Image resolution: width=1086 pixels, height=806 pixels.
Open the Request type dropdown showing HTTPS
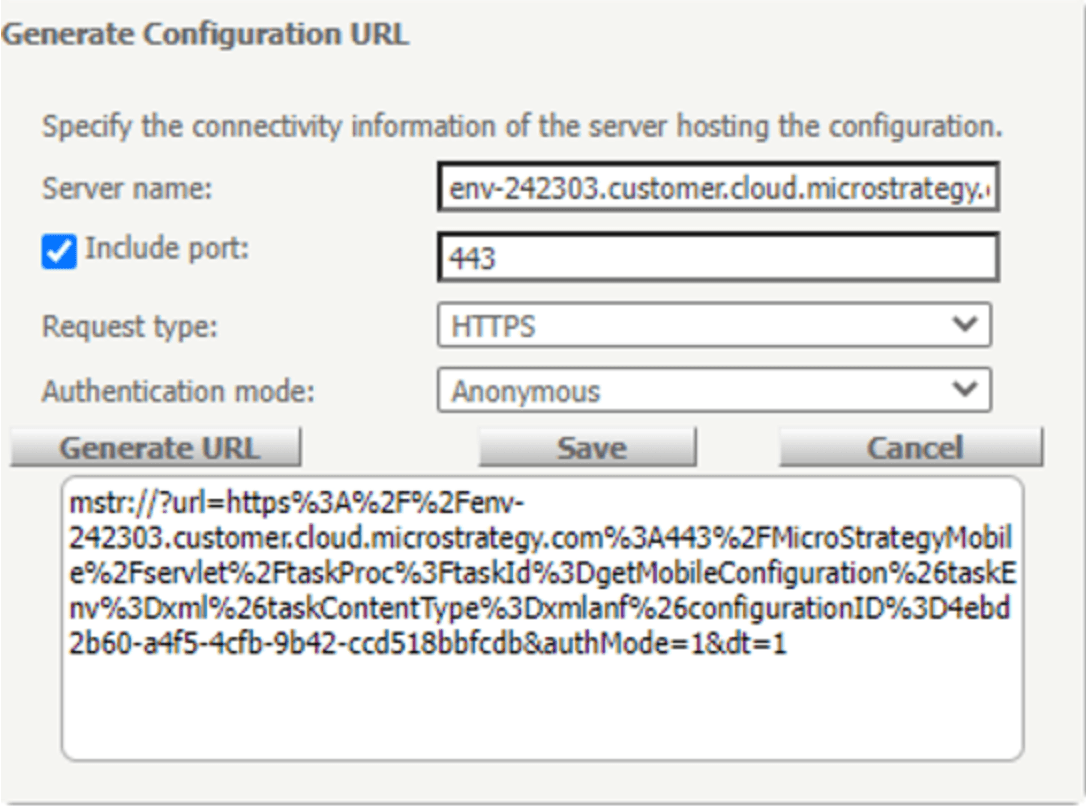(x=700, y=326)
